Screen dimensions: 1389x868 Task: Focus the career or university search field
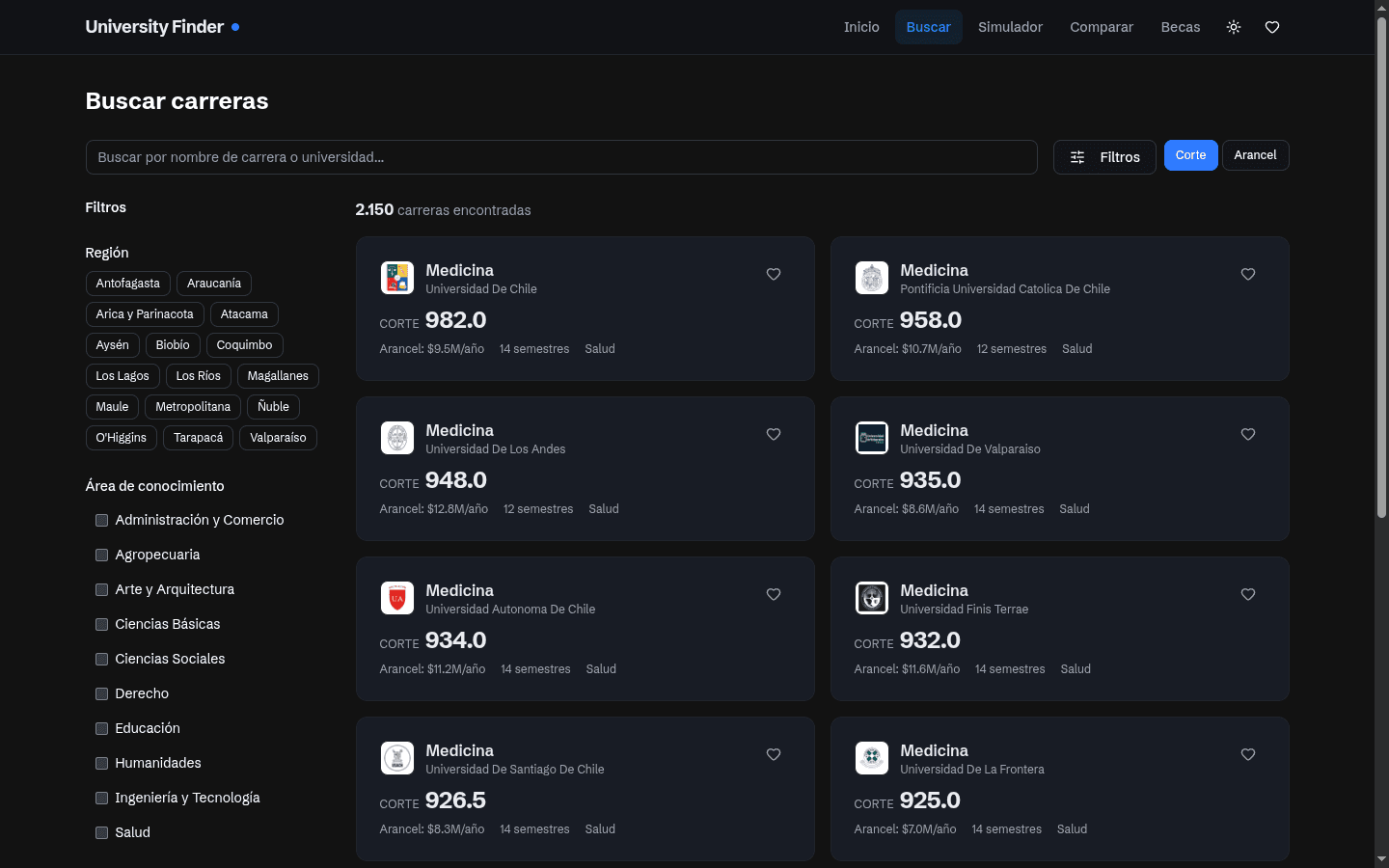pyautogui.click(x=561, y=157)
